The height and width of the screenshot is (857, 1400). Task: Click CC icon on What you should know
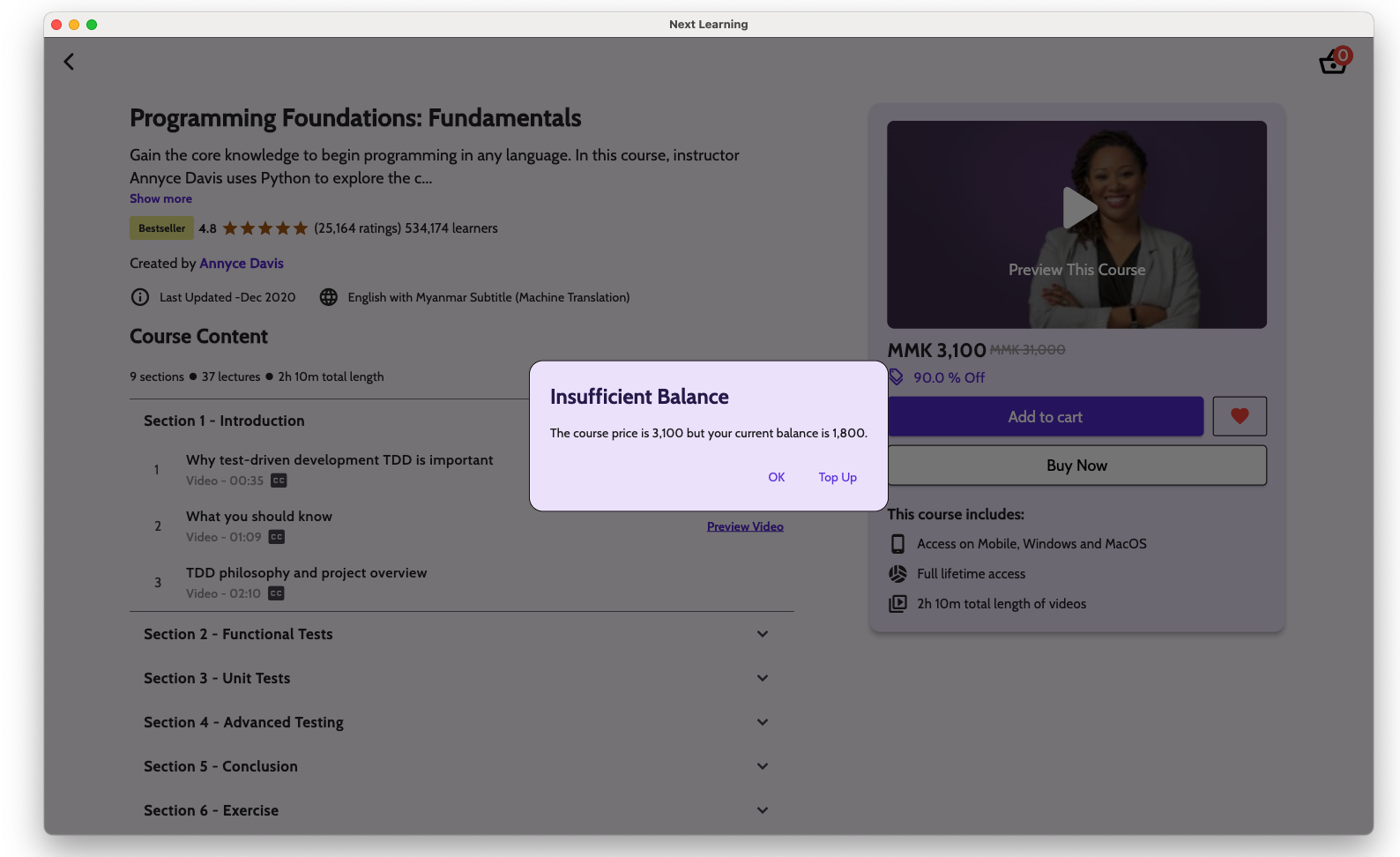[277, 537]
